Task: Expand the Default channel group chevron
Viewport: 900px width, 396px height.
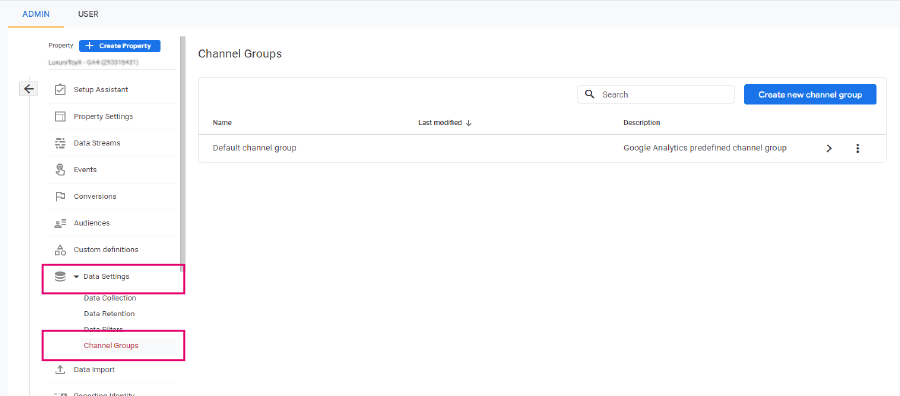Action: pos(829,148)
